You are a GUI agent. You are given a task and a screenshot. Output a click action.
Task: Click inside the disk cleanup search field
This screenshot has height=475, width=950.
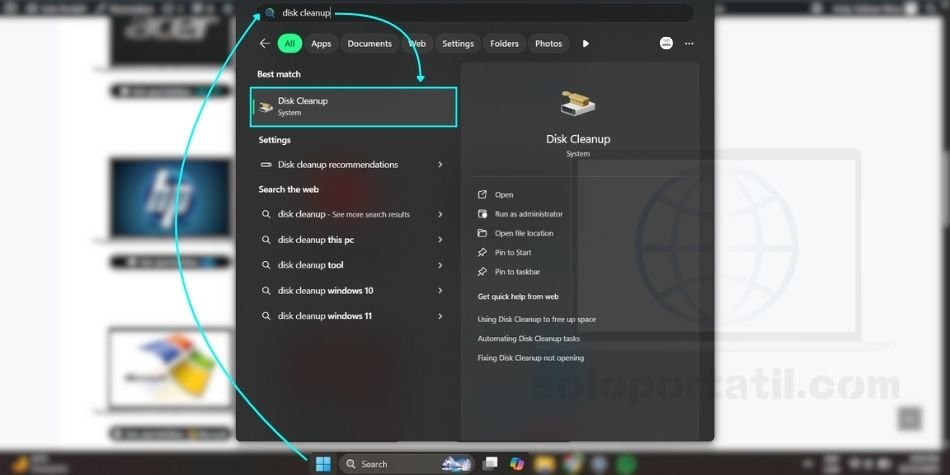(x=475, y=13)
